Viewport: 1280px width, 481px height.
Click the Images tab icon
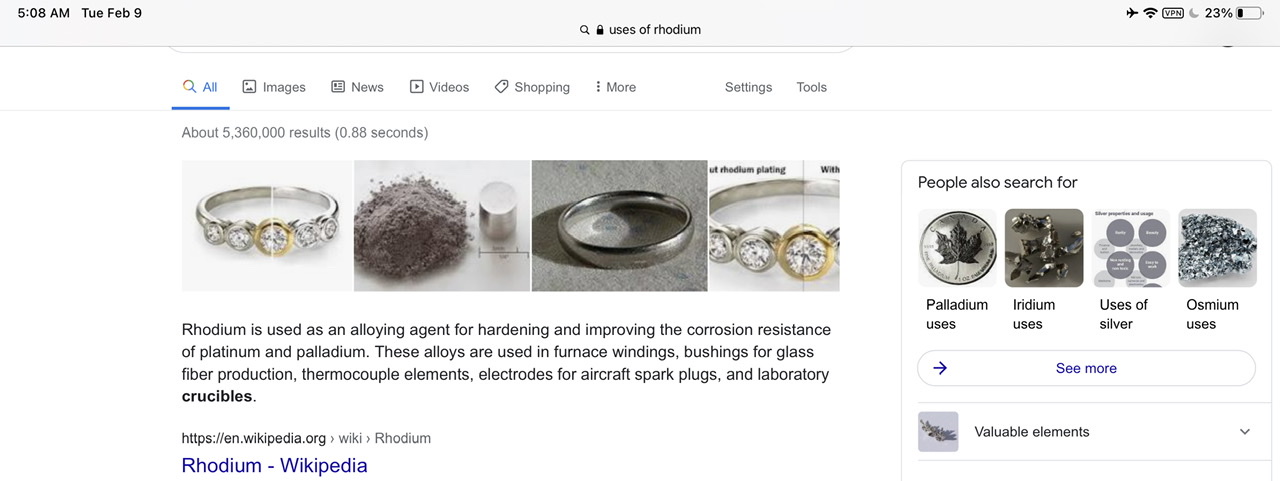(x=250, y=87)
